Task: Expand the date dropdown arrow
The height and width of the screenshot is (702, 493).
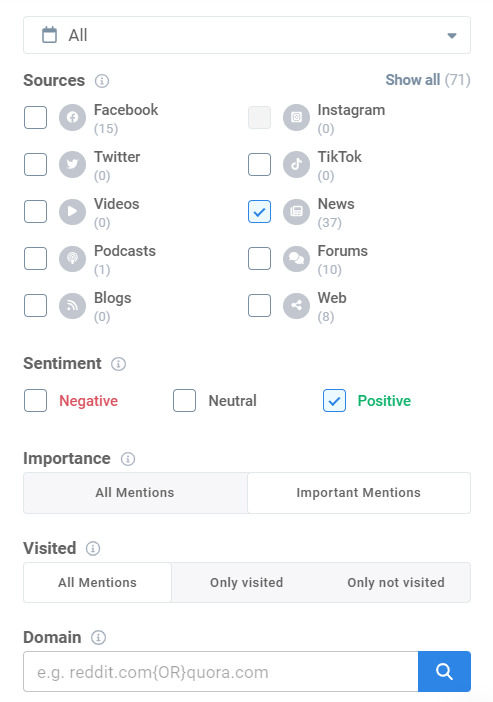Action: 452,35
